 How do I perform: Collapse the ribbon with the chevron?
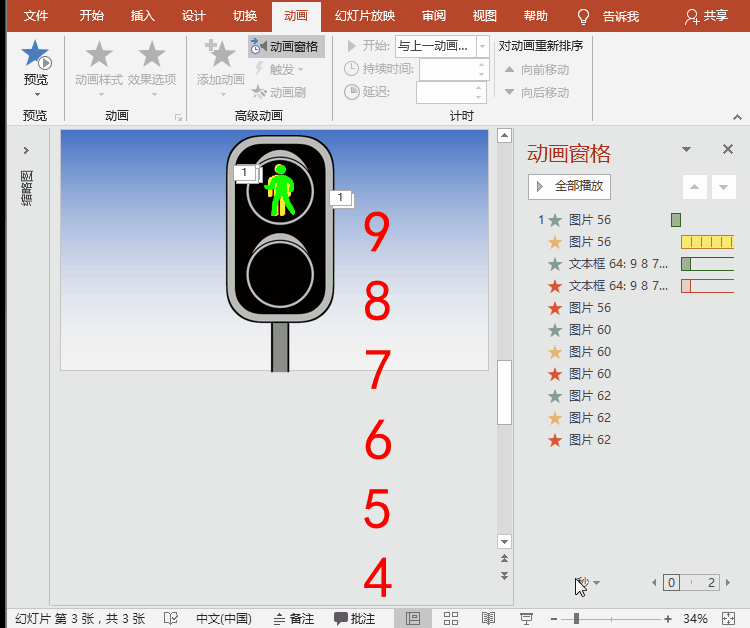[x=737, y=117]
